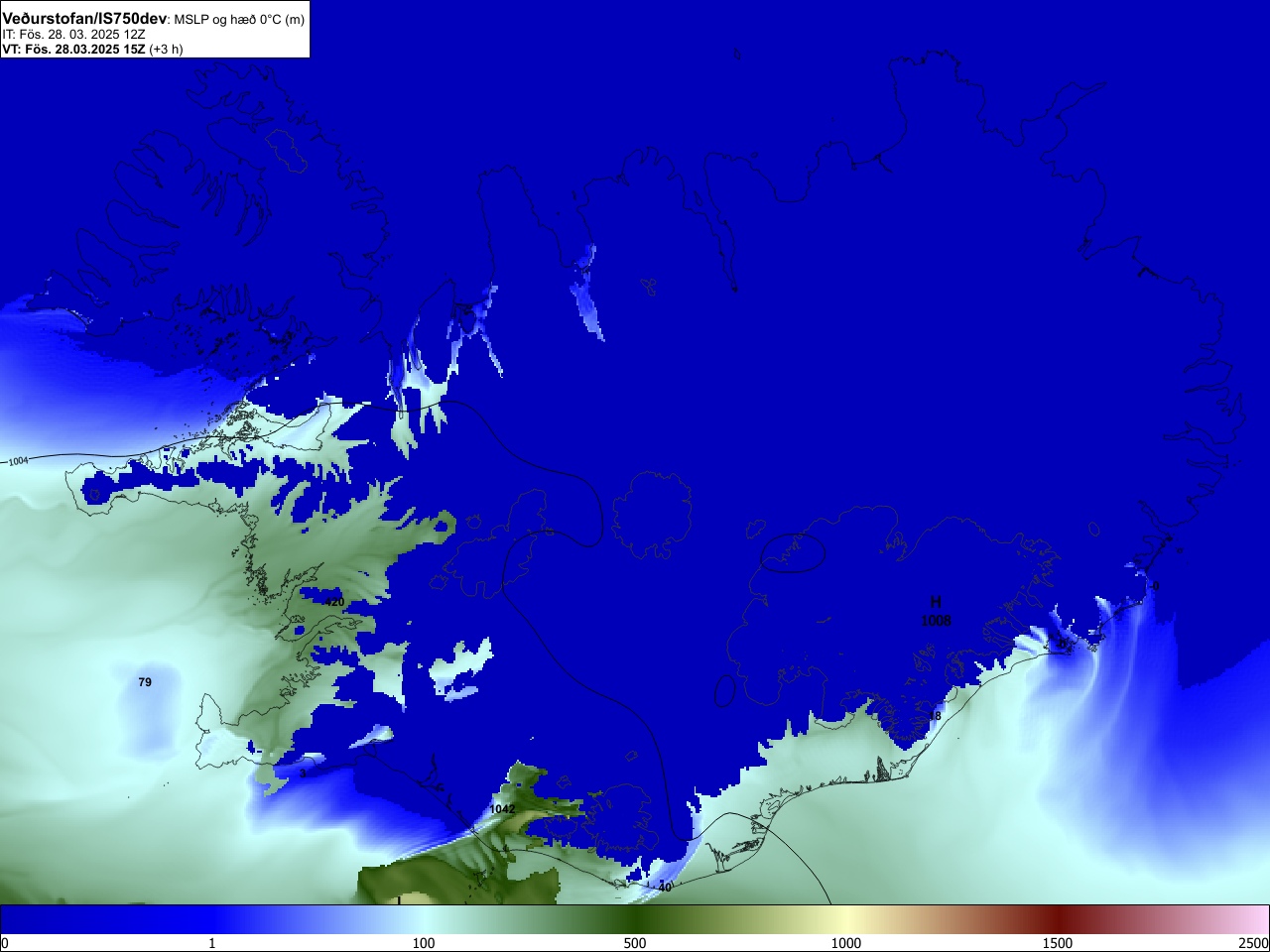The width and height of the screenshot is (1270, 952).
Task: Click the 'MSLP og hæð 0°C (m)' label
Action: [239, 20]
